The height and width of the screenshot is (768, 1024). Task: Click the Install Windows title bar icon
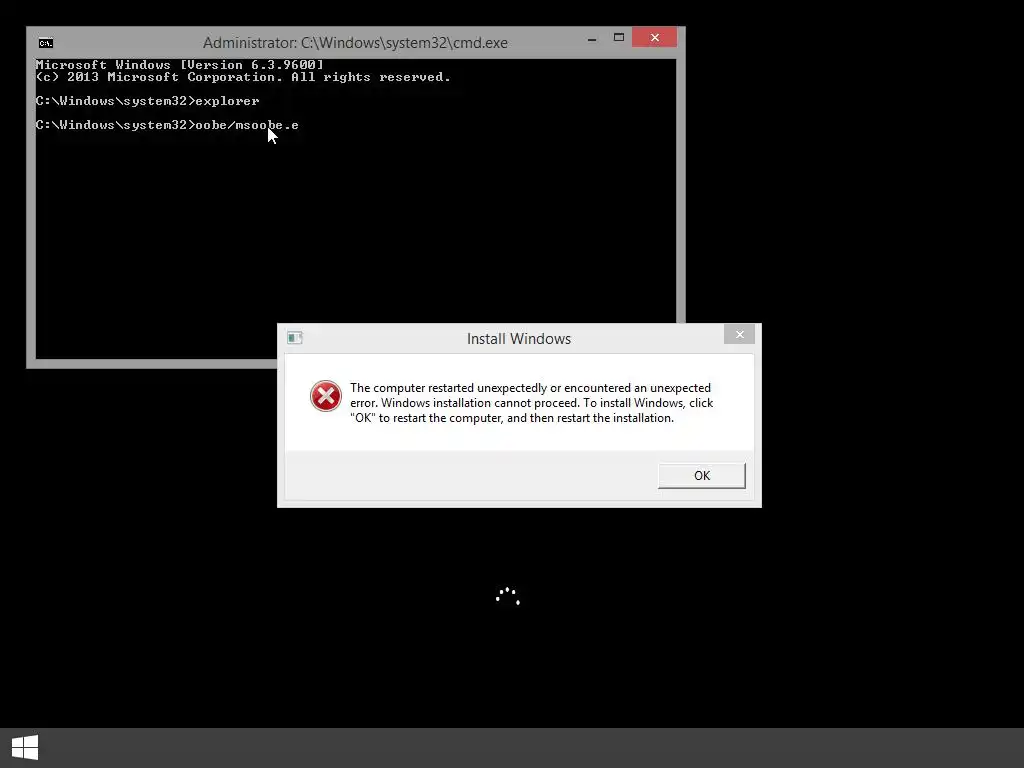295,338
